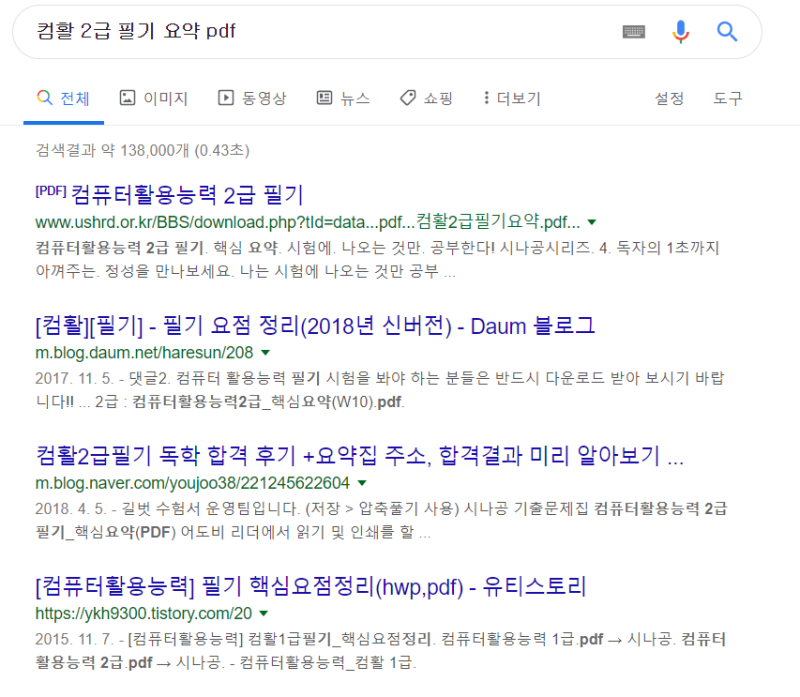This screenshot has width=800, height=697.
Task: Click the three-dot icon beside 더보기
Action: [486, 97]
